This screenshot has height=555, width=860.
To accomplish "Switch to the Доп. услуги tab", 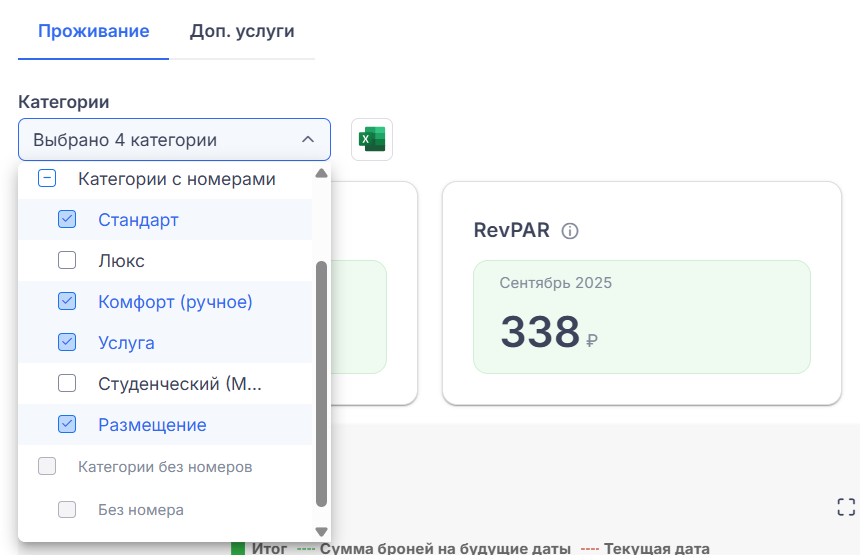I will [242, 31].
